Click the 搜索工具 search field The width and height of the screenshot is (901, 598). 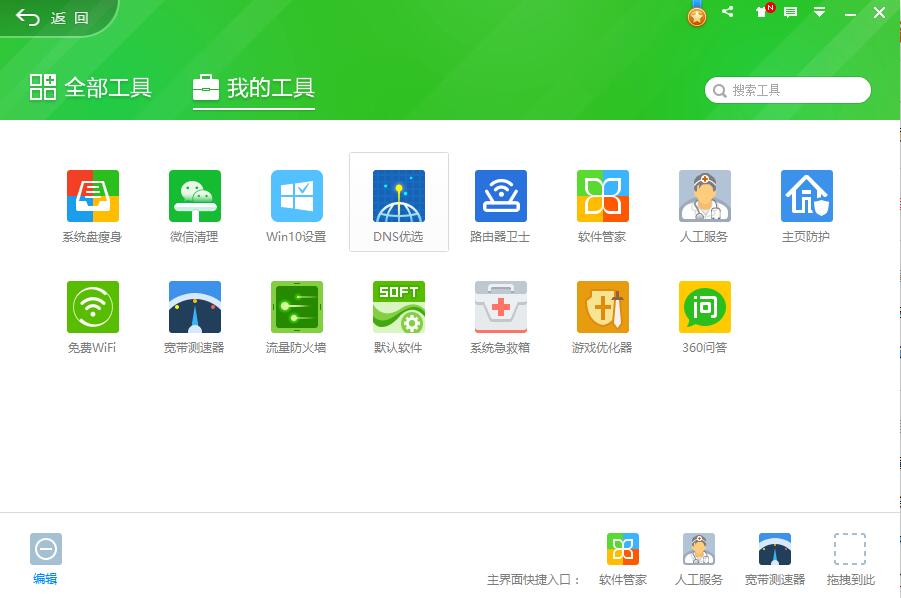click(787, 90)
